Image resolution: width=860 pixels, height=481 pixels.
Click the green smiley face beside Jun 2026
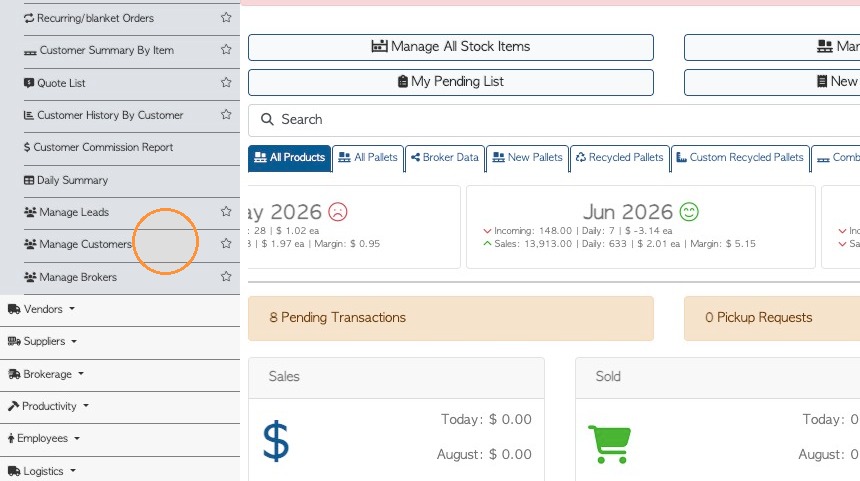(689, 212)
